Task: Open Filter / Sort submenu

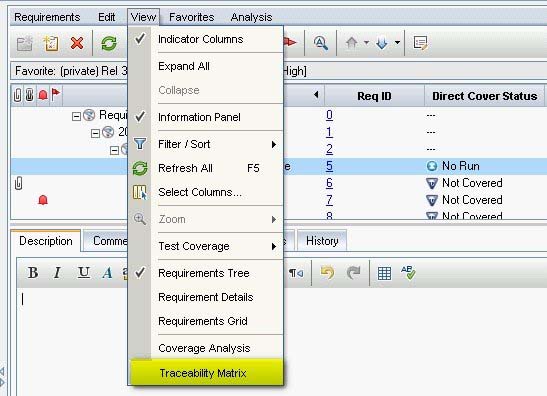Action: [206, 144]
